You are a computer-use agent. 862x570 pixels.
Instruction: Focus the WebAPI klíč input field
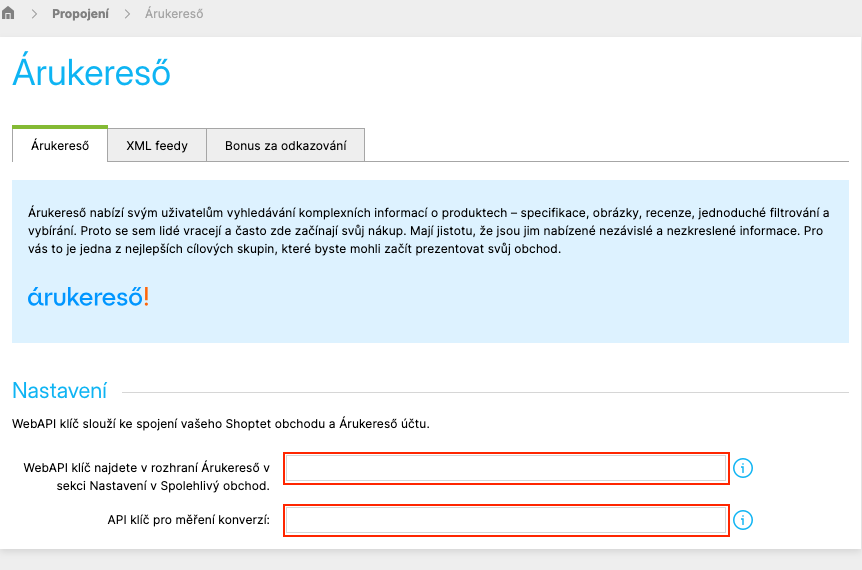pyautogui.click(x=506, y=468)
